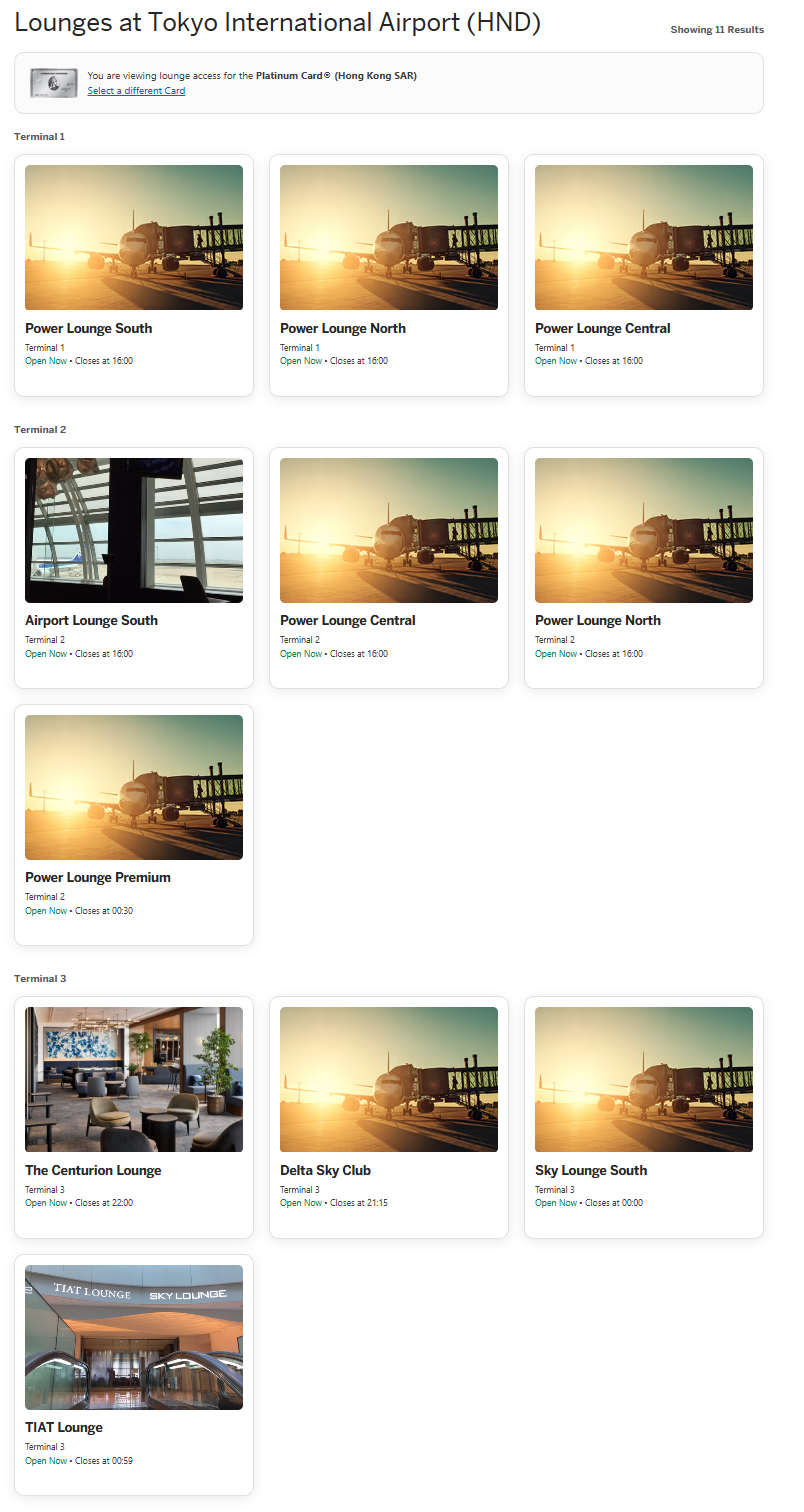The height and width of the screenshot is (1512, 804).
Task: Open Sky Lounge South thumbnail photo
Action: (644, 1079)
